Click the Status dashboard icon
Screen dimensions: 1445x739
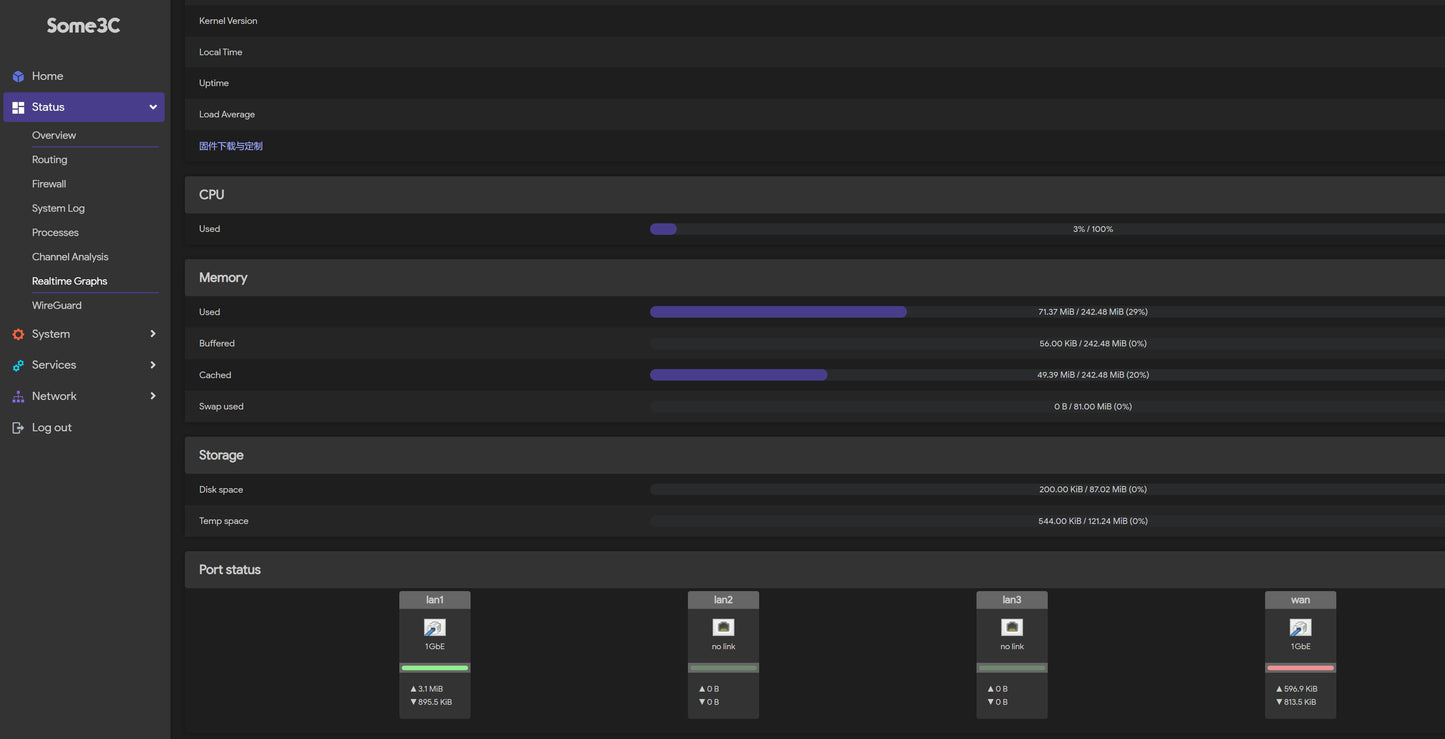click(x=18, y=107)
